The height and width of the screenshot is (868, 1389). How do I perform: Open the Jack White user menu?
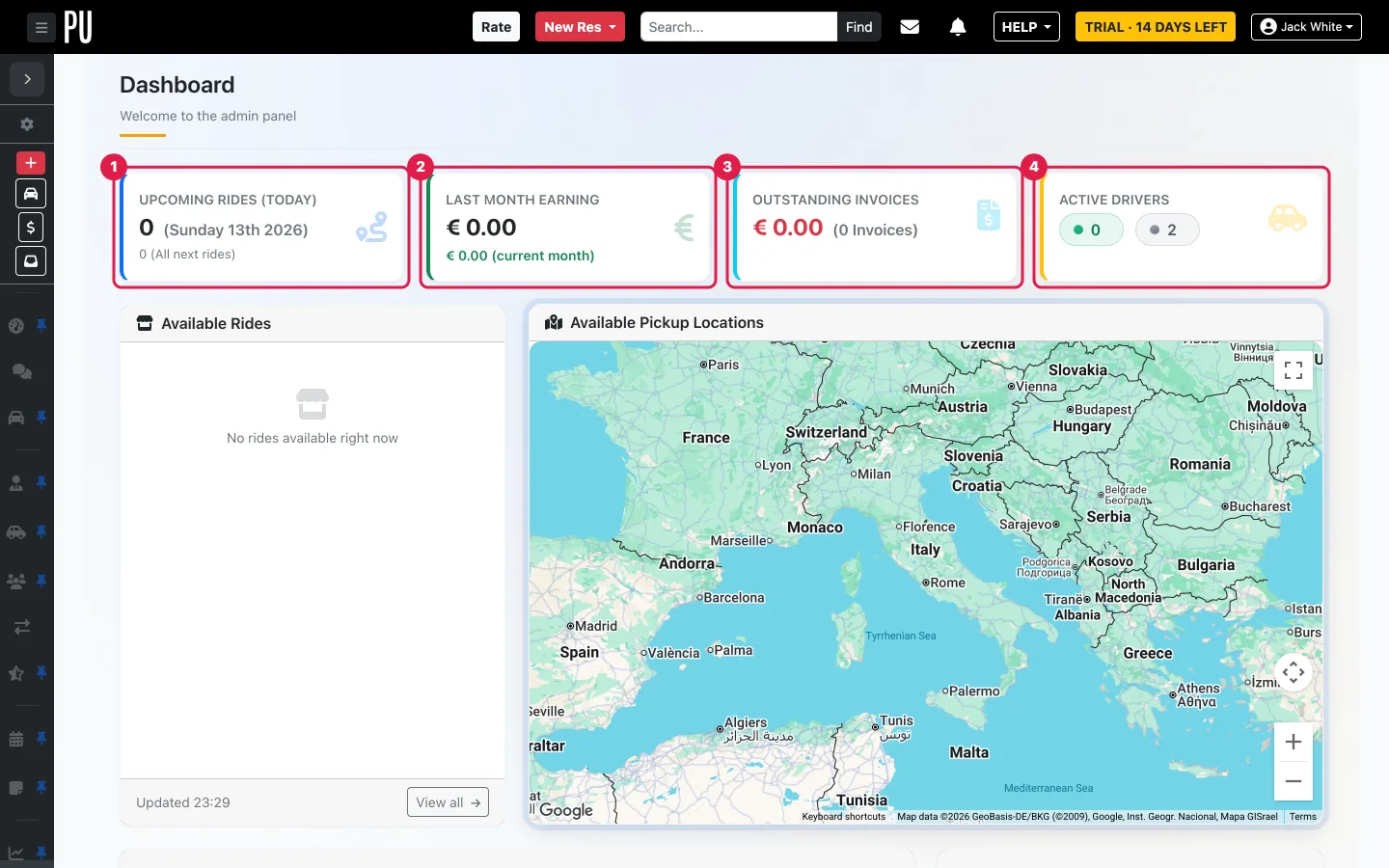point(1306,27)
